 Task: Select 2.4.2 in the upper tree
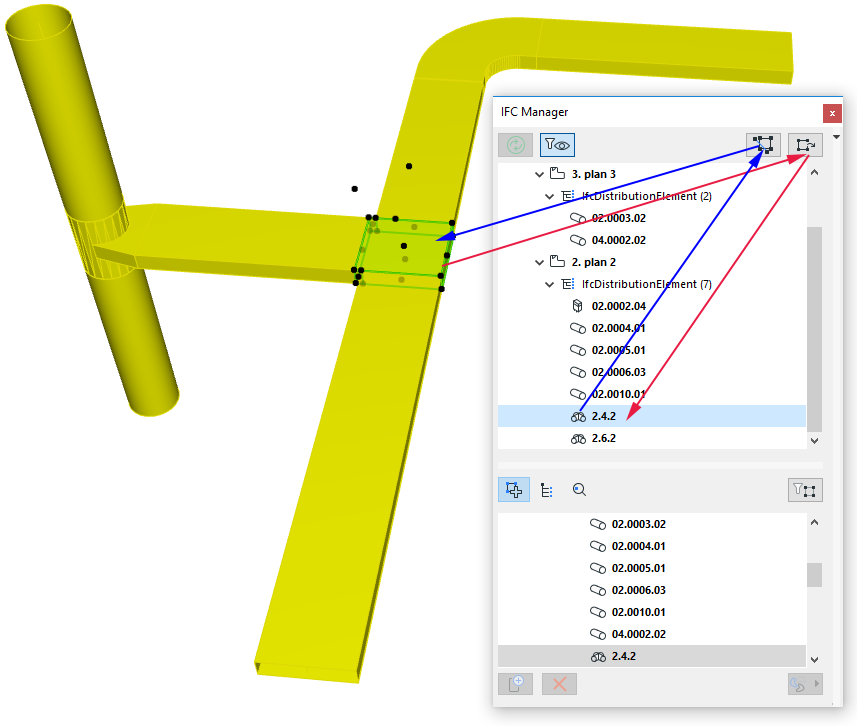click(x=651, y=416)
